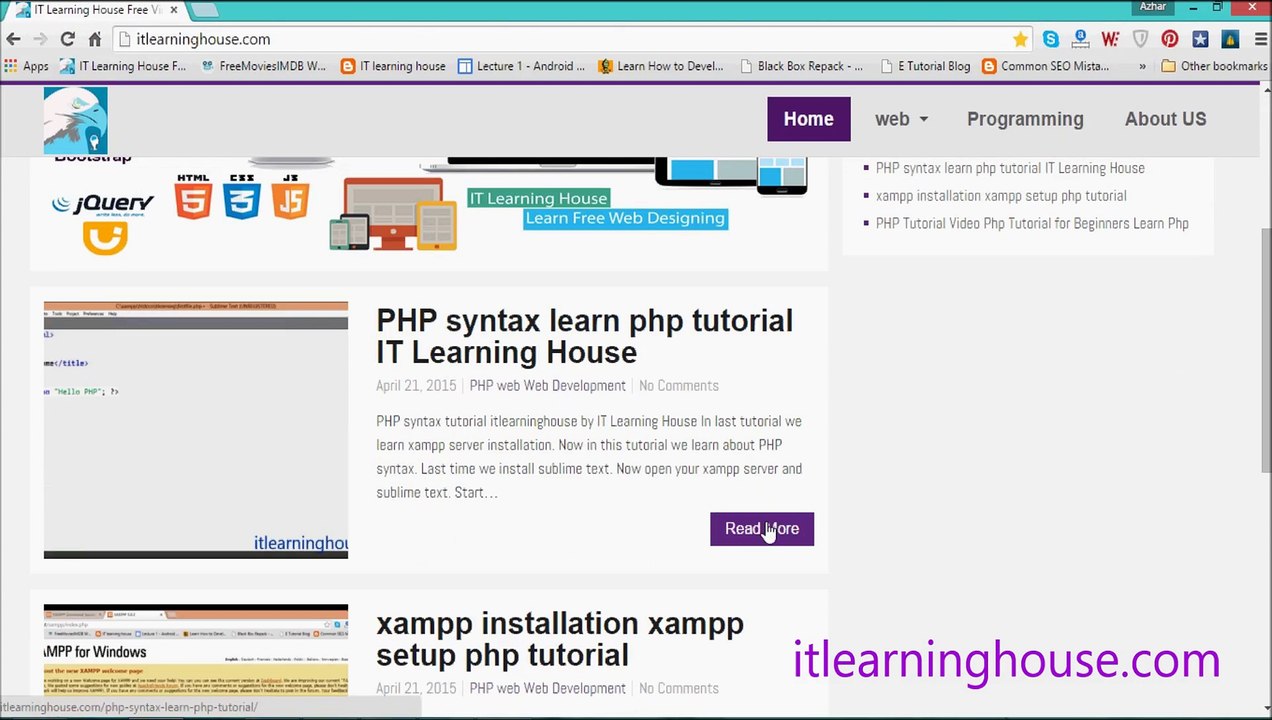Screen dimensions: 1272x720
Task: Close the IT Learning House browser tab
Action: (173, 10)
